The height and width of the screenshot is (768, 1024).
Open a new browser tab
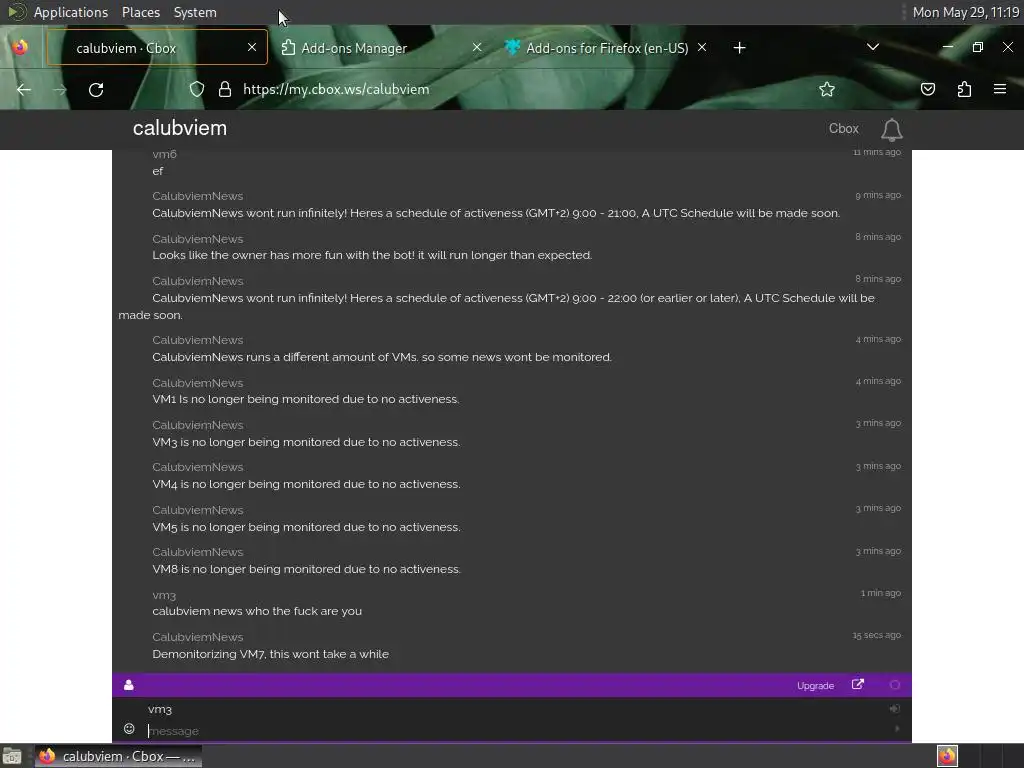739,48
